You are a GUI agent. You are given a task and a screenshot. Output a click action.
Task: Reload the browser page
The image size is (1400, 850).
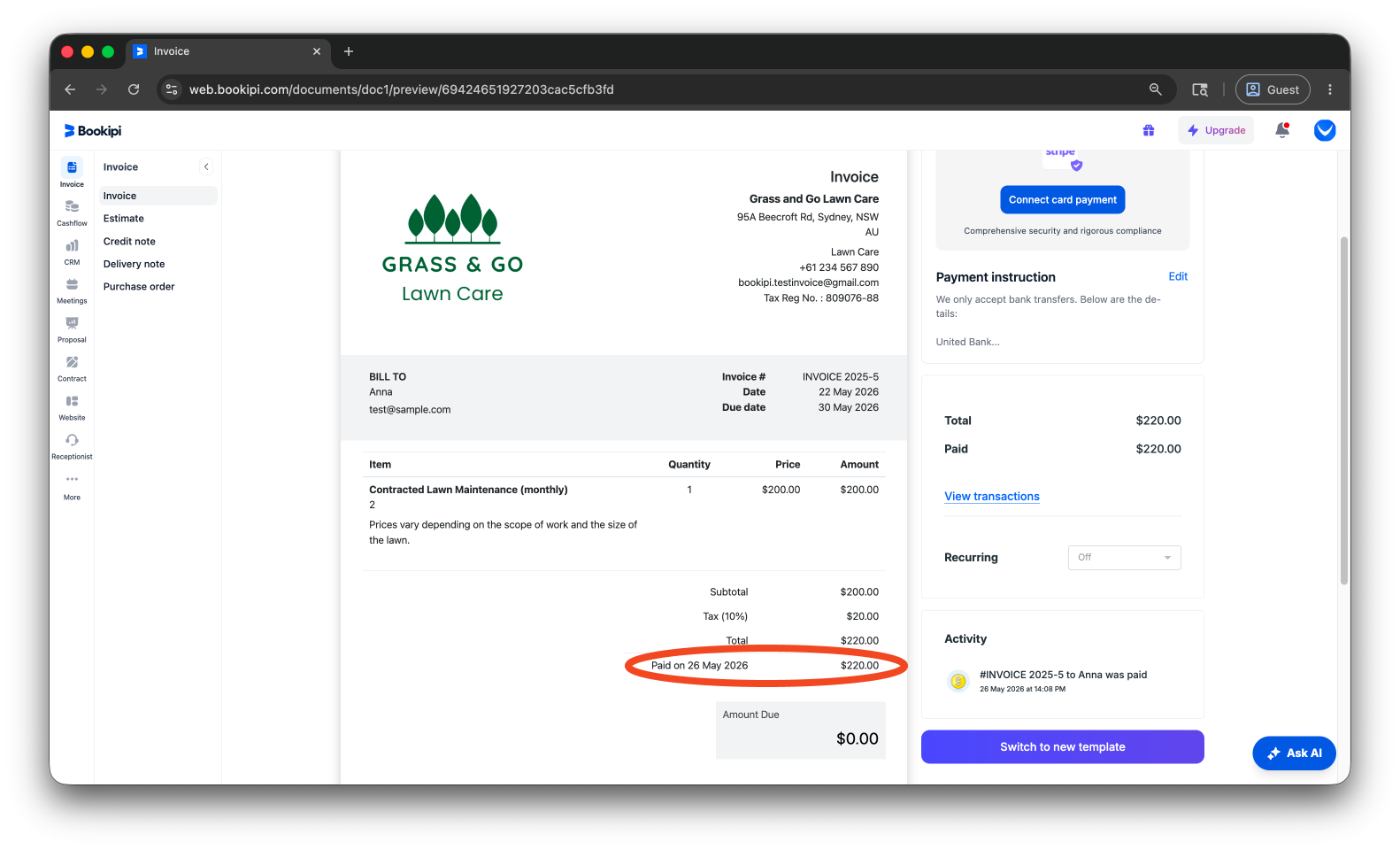(x=134, y=89)
